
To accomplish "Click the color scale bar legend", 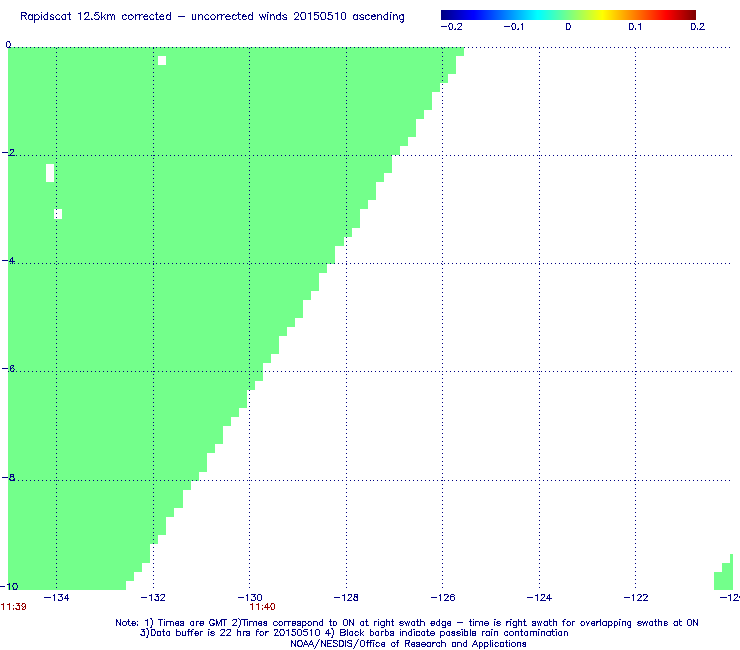I will click(x=568, y=15).
